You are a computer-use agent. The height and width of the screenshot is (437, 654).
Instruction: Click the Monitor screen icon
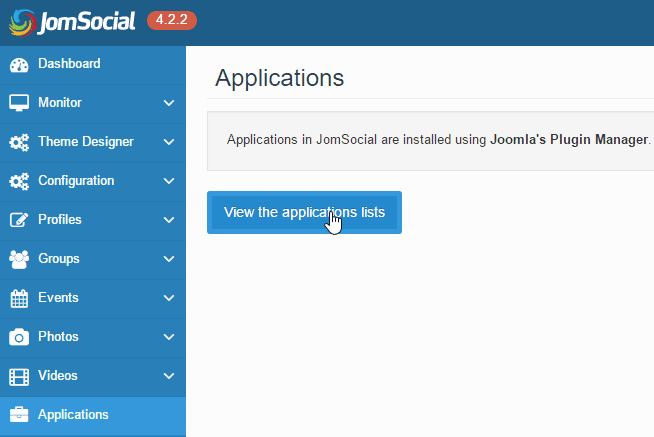pos(19,103)
